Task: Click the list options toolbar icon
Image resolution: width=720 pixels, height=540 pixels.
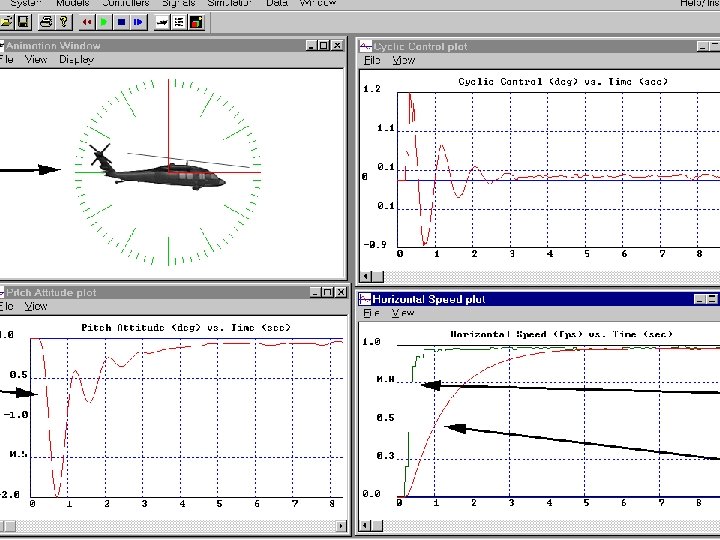Action: click(178, 21)
